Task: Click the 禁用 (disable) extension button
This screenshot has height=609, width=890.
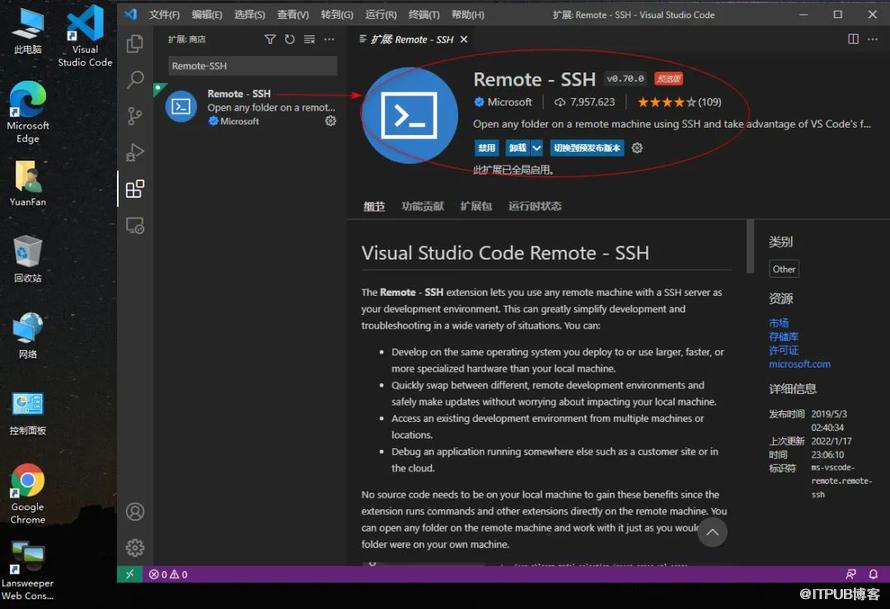Action: [486, 148]
